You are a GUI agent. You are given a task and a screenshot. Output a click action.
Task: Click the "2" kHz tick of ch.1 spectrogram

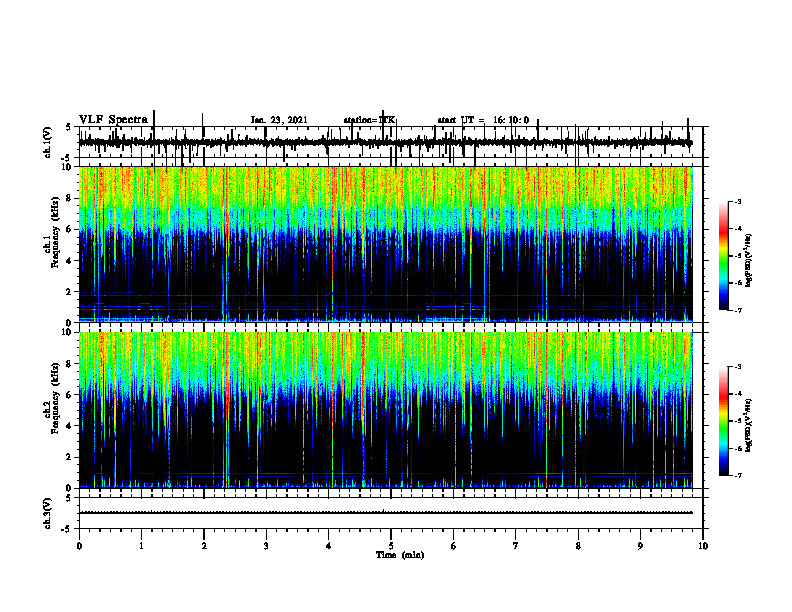pos(70,292)
